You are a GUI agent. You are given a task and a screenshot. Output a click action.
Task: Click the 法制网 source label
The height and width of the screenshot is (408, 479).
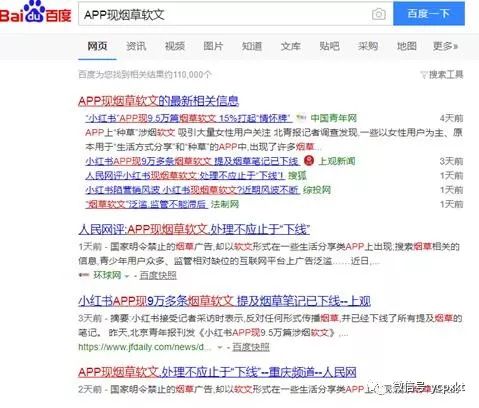225,204
